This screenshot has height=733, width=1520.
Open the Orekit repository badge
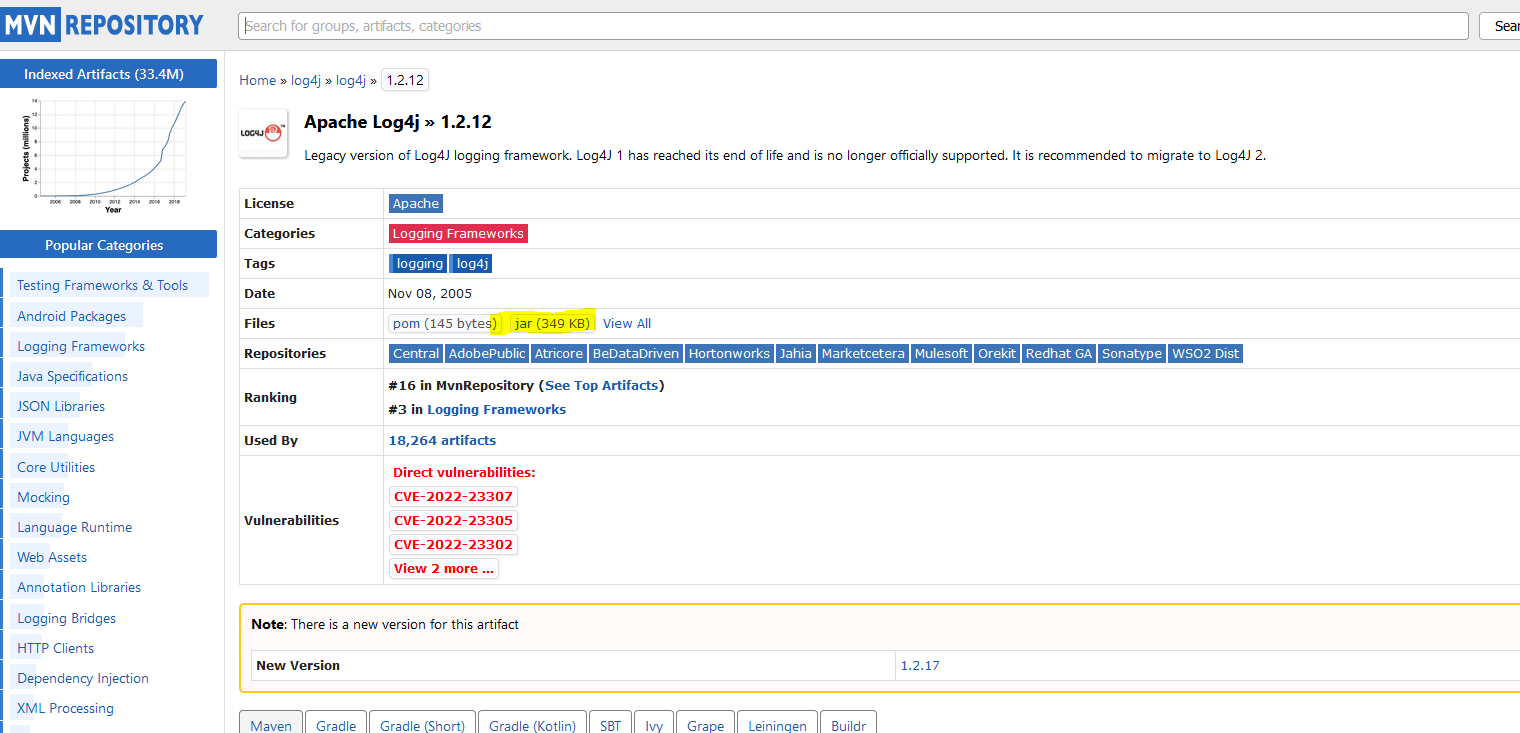(997, 353)
